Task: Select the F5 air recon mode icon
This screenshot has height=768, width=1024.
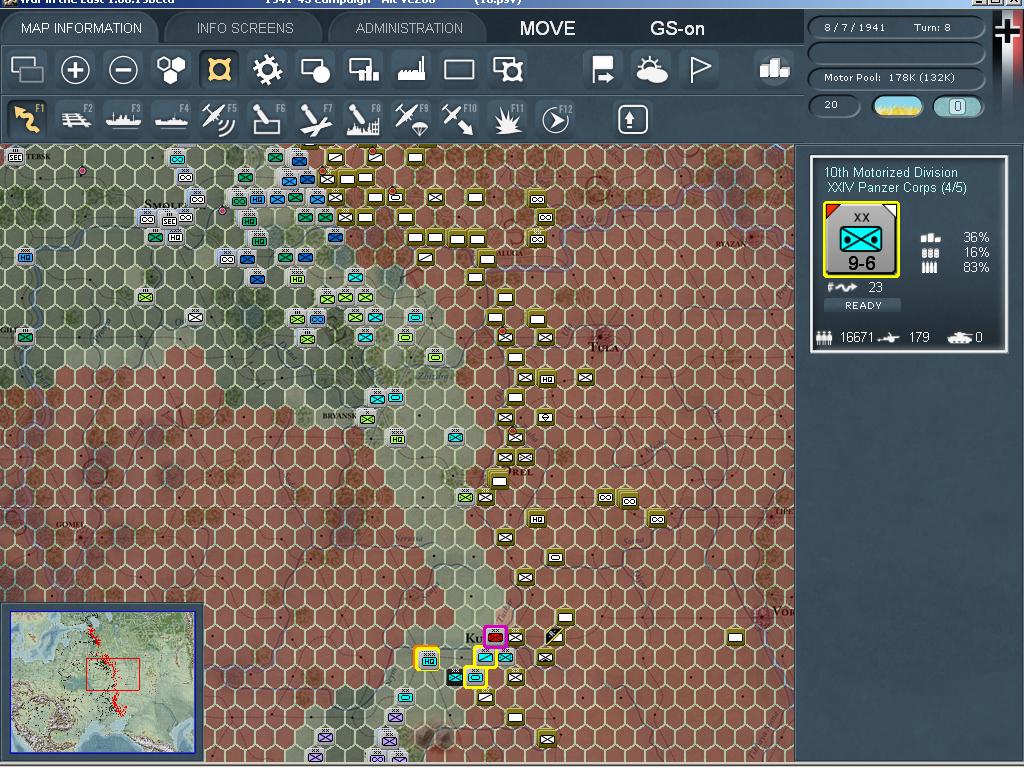Action: click(219, 118)
